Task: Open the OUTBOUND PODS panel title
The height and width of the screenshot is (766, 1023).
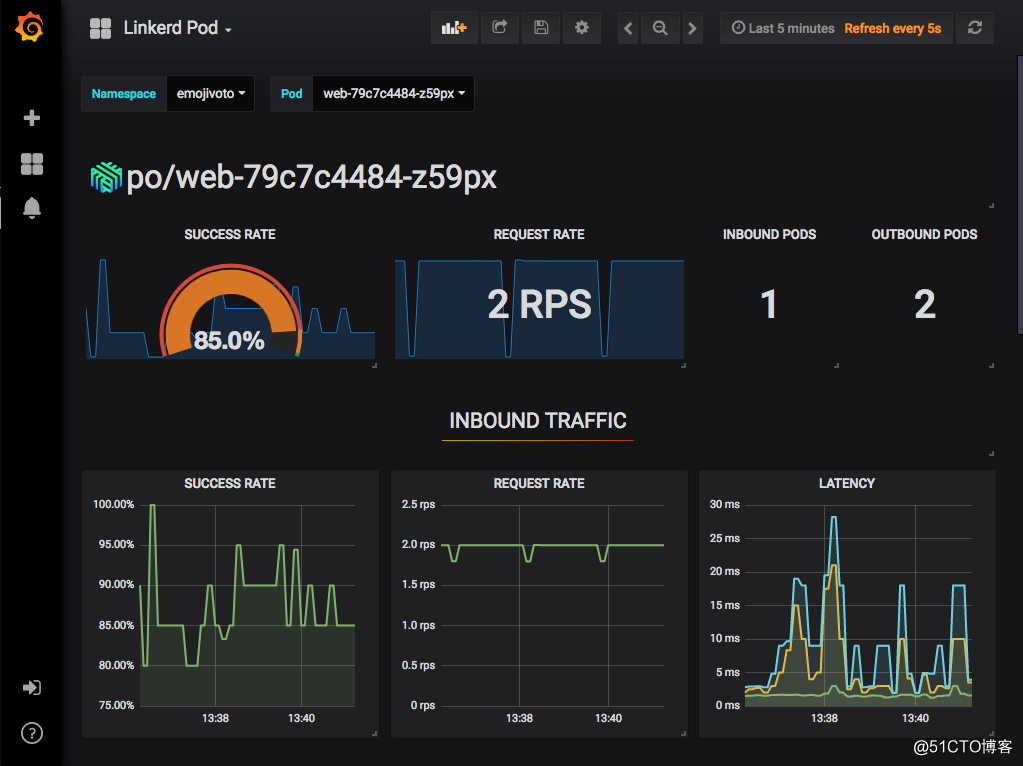Action: click(x=924, y=234)
